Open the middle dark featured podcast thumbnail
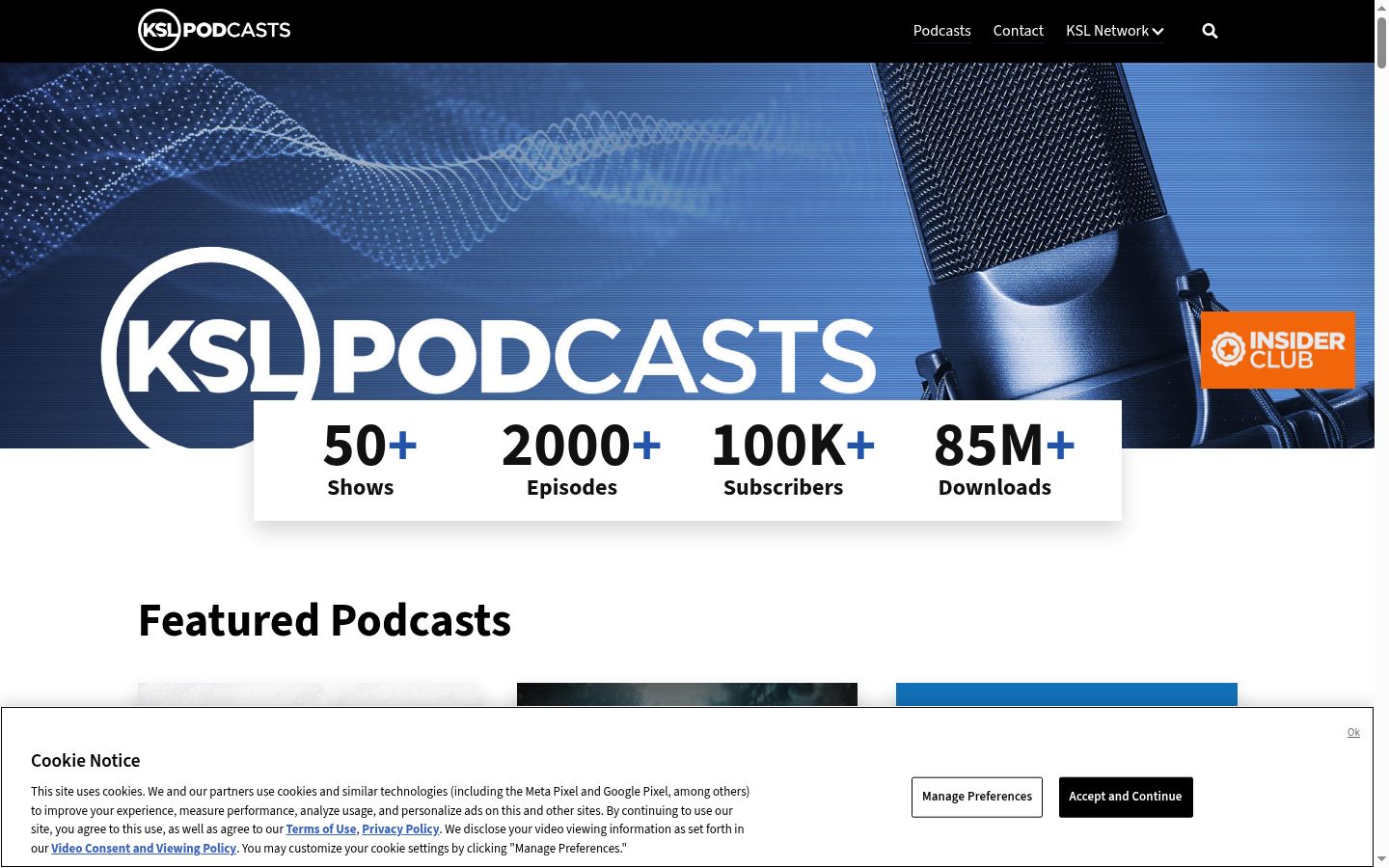 click(687, 694)
